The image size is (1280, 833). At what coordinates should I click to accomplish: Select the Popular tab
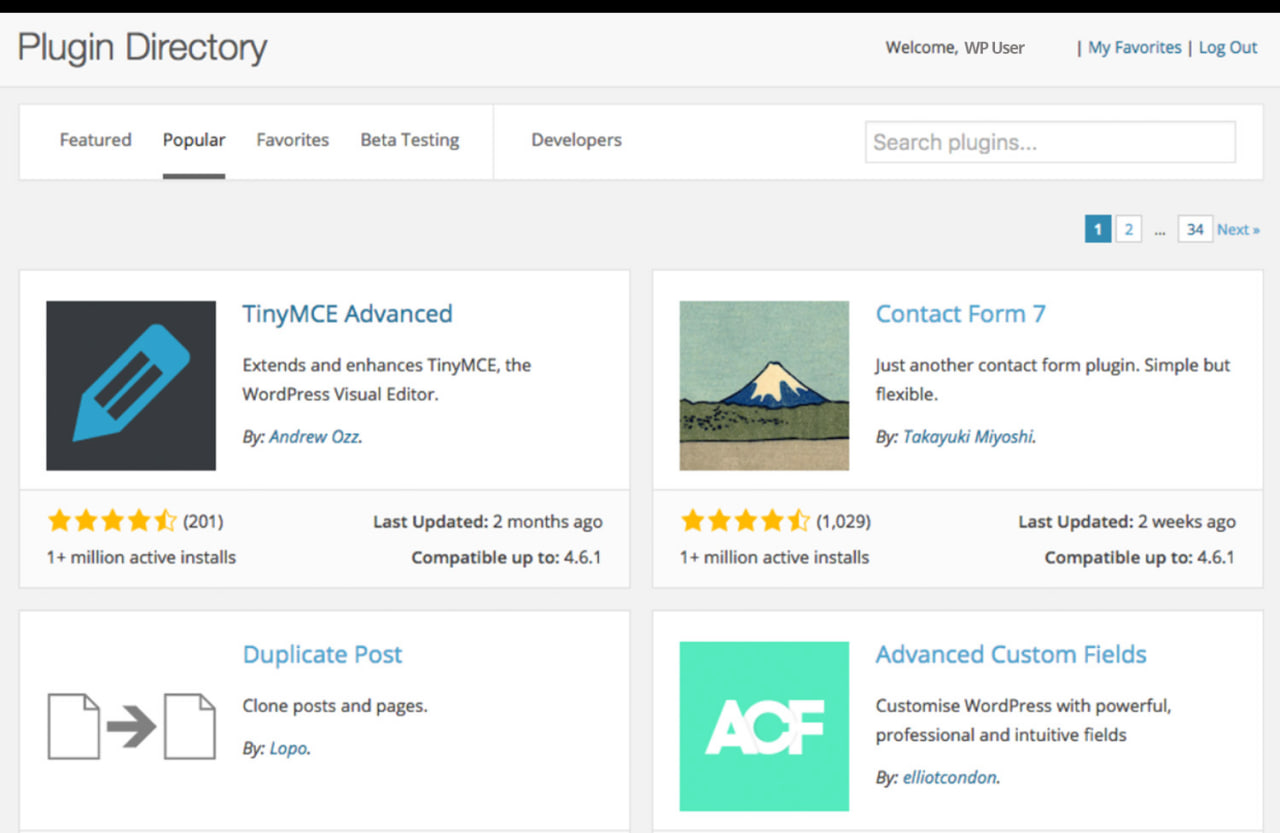[x=194, y=140]
